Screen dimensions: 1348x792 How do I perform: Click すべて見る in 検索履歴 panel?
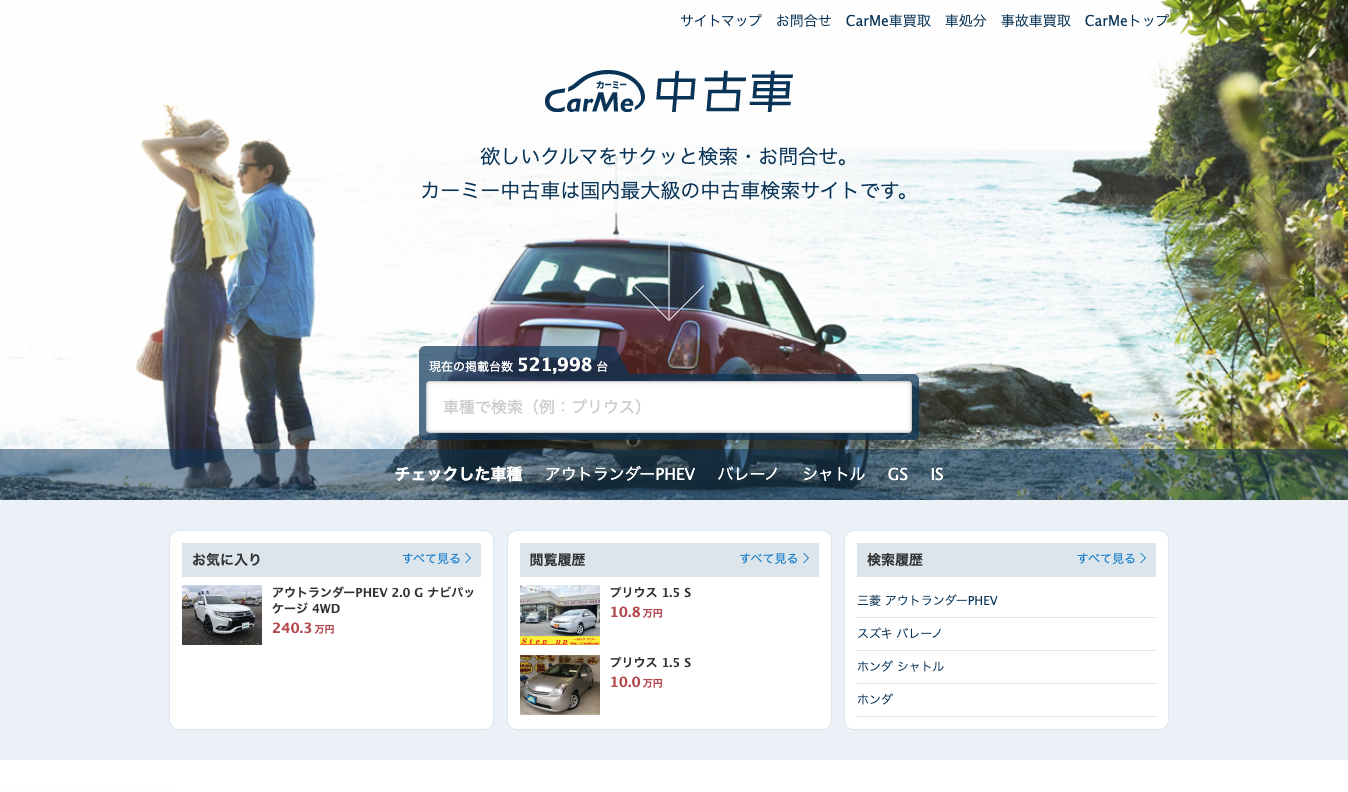point(1112,558)
